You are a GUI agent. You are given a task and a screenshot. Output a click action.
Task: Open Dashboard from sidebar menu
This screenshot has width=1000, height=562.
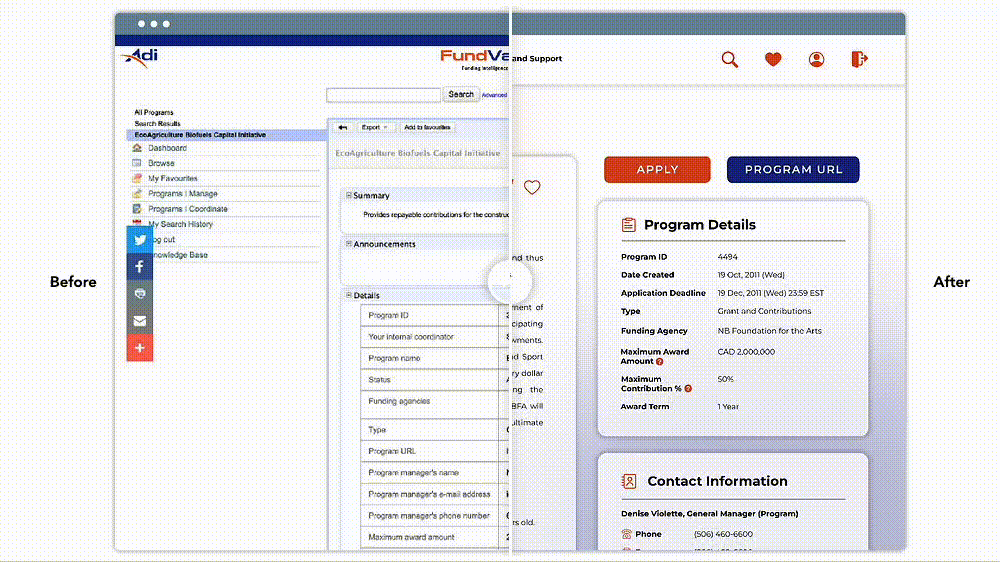167,148
